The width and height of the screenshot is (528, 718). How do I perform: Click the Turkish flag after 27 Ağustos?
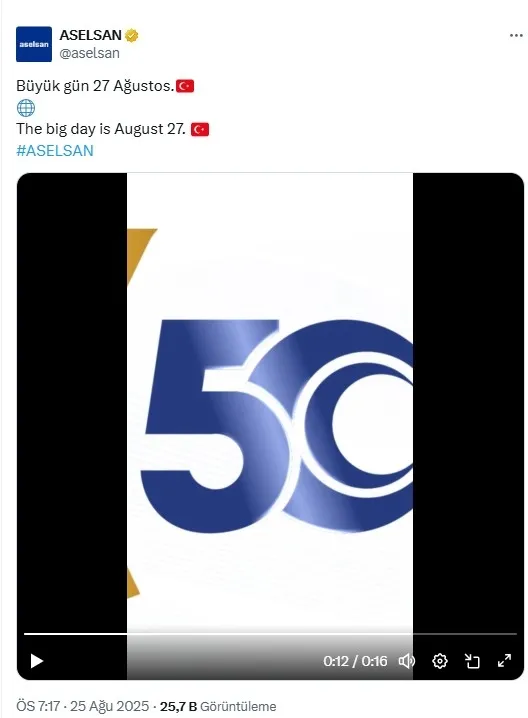[185, 86]
